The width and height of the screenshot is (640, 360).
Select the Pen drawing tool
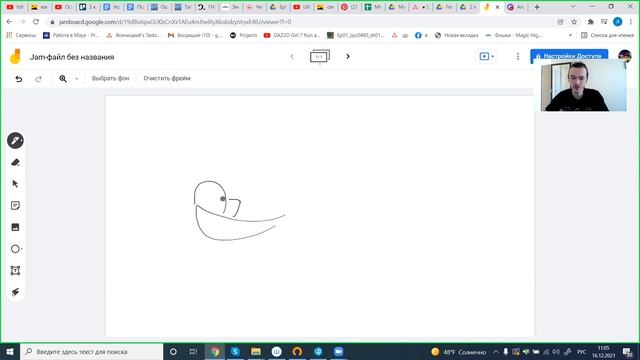point(15,141)
